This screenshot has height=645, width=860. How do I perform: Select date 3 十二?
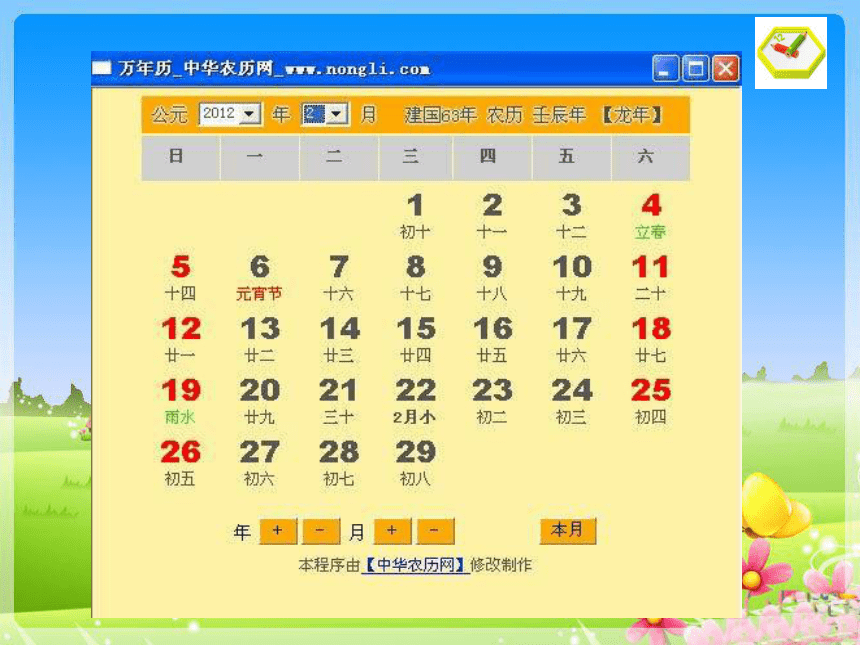coord(572,217)
